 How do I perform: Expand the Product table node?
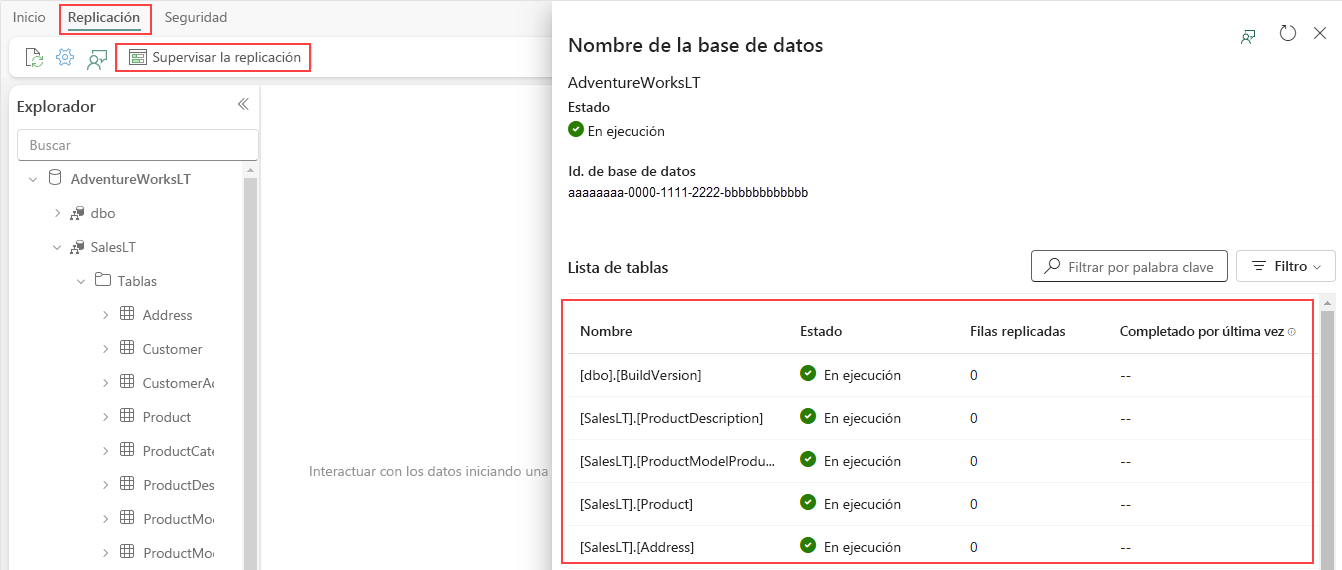pyautogui.click(x=105, y=417)
